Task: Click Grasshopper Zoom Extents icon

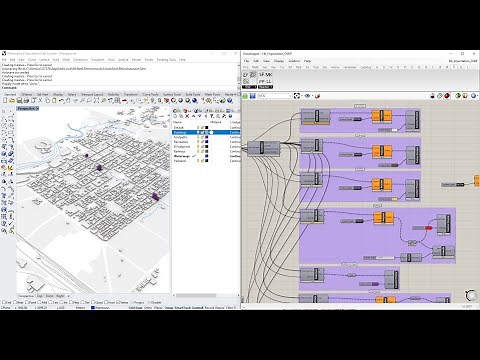Action: point(297,96)
